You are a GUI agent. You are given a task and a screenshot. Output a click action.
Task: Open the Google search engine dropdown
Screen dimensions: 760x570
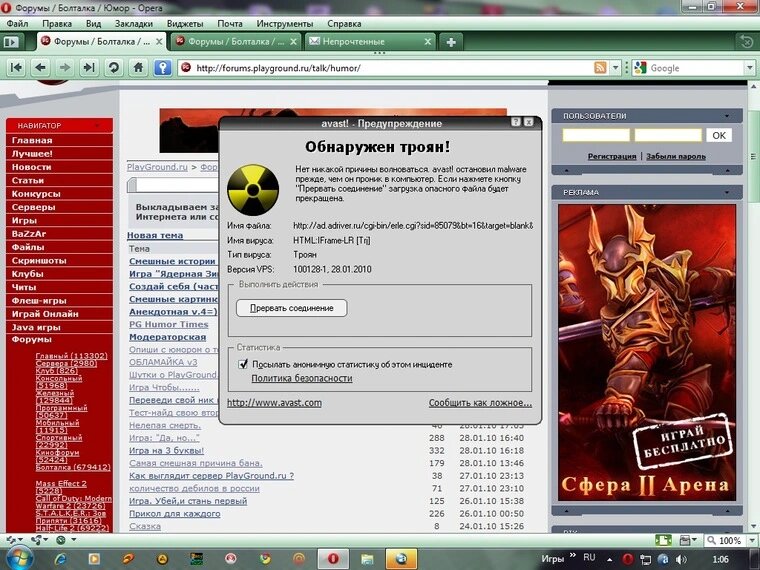click(x=750, y=68)
